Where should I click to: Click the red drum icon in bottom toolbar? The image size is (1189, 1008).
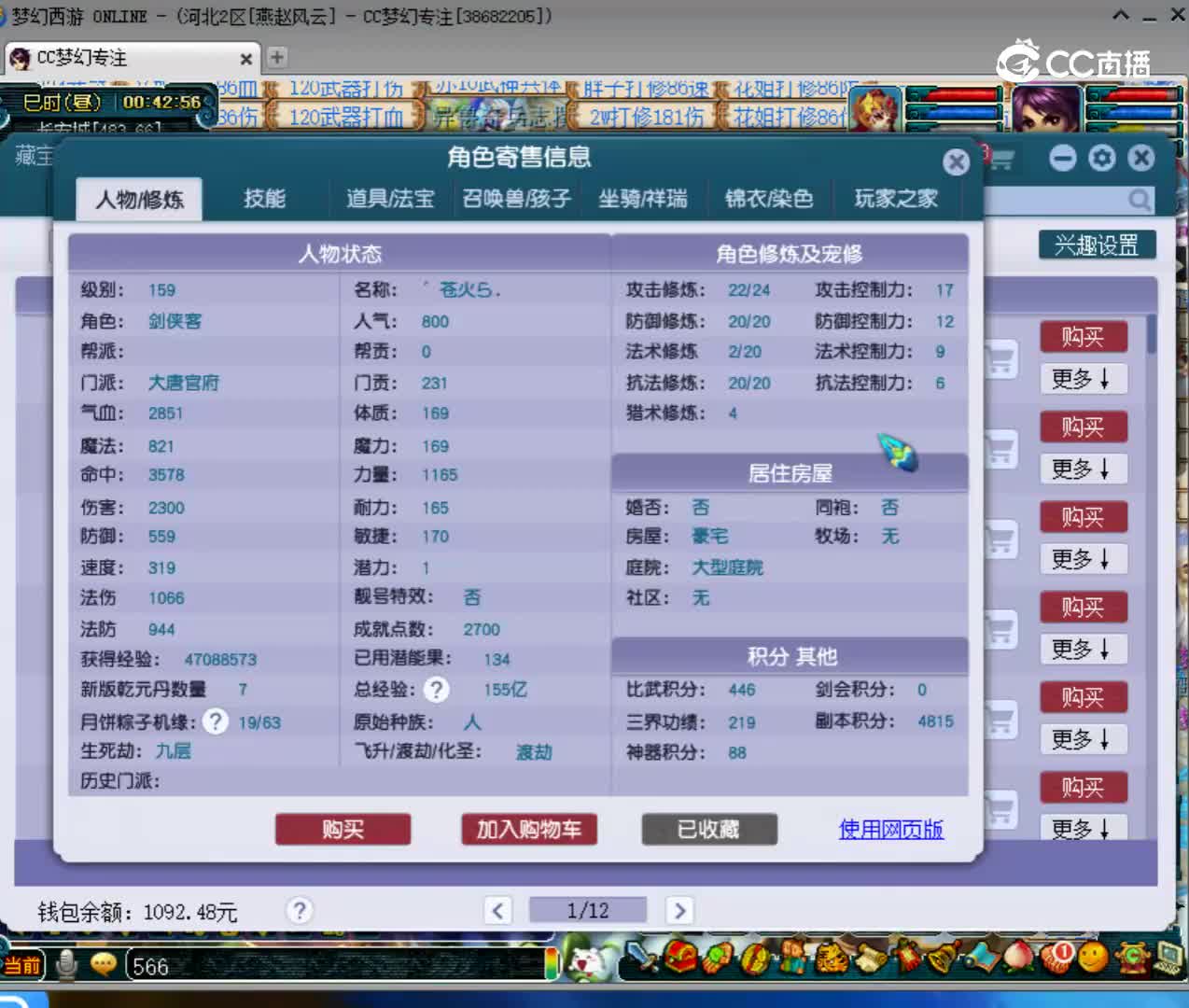tap(756, 958)
